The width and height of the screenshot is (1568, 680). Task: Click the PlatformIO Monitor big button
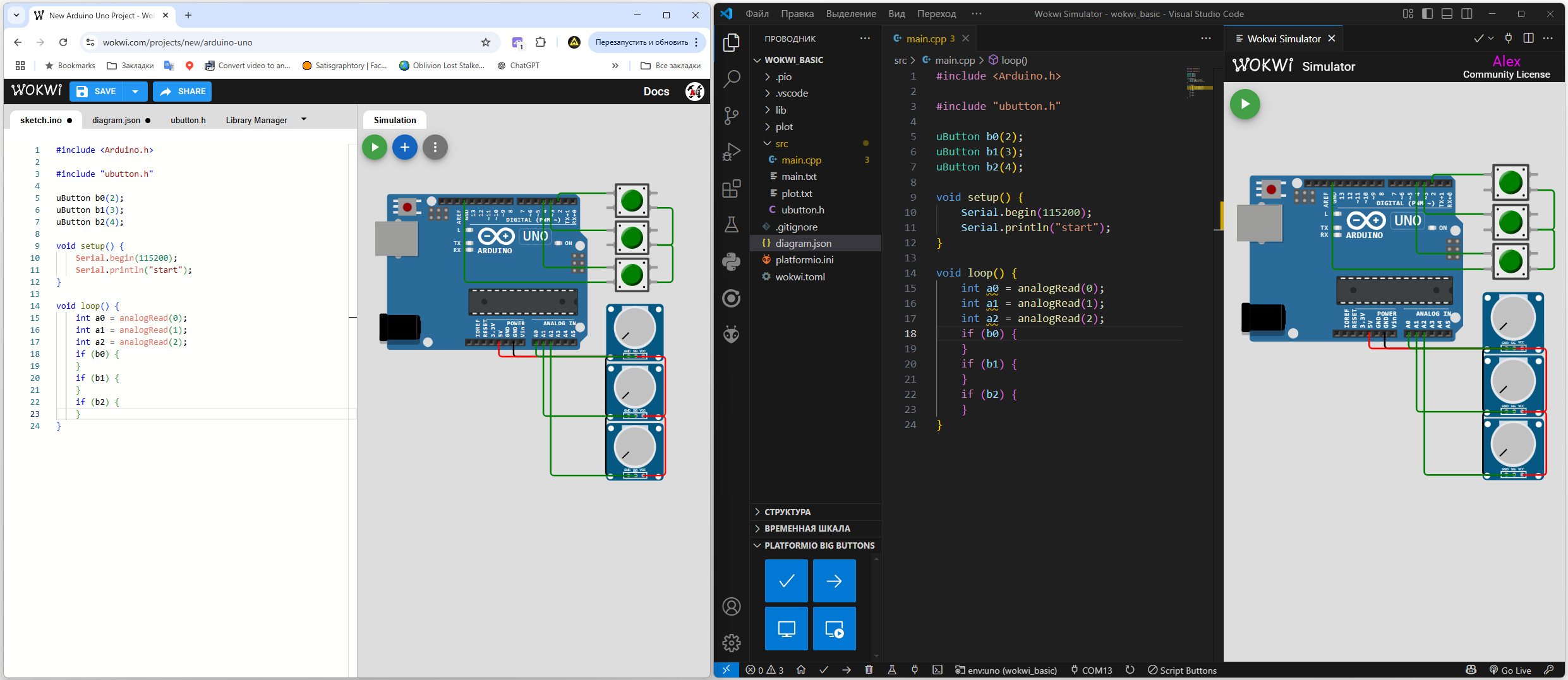787,629
